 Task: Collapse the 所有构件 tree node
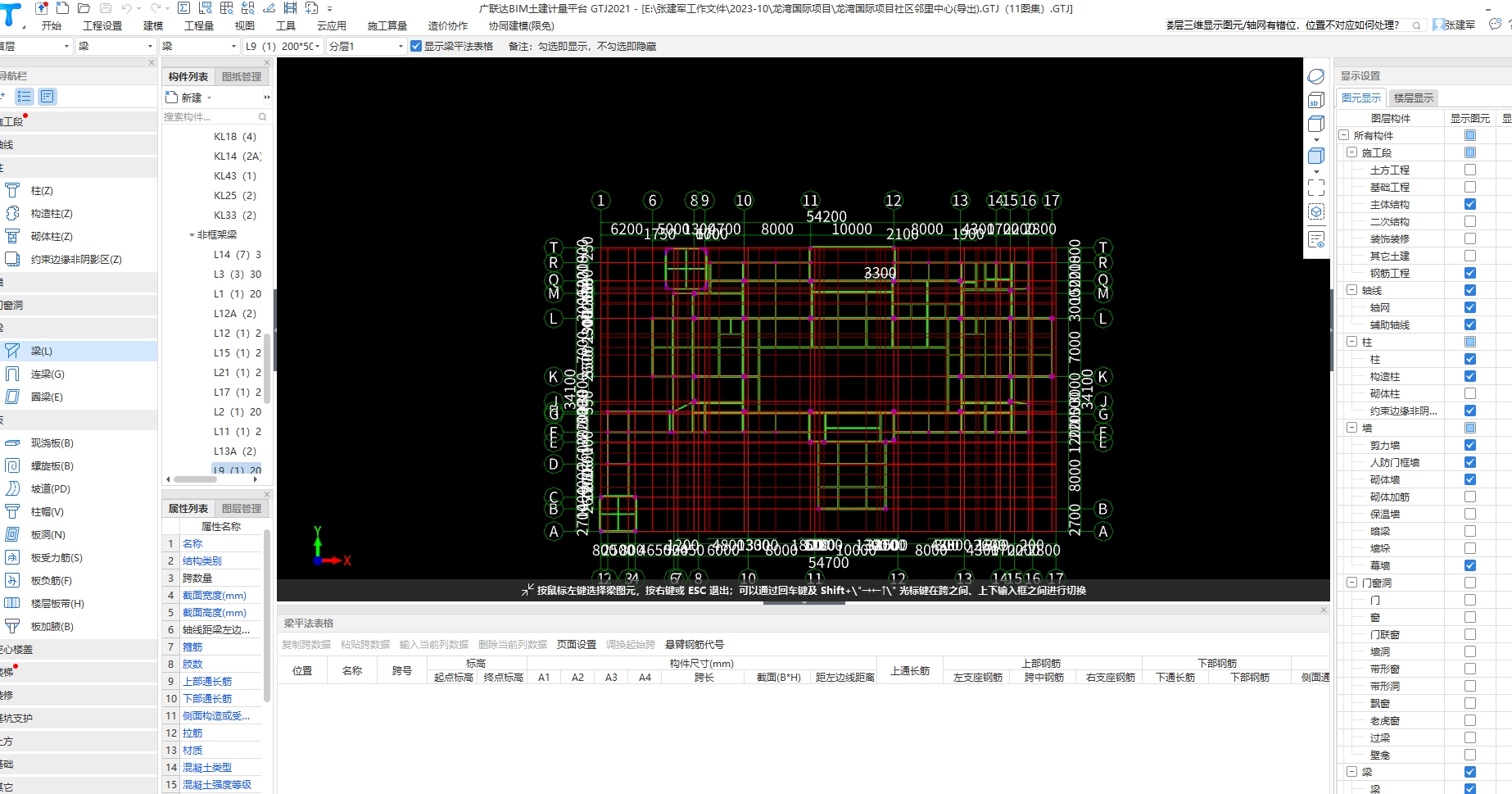click(1344, 135)
